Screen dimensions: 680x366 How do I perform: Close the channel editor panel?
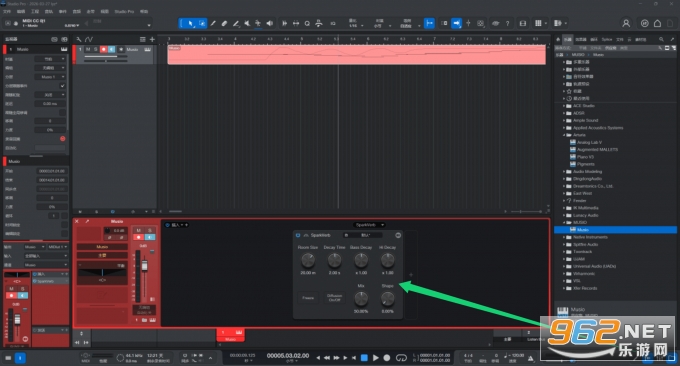pos(77,221)
